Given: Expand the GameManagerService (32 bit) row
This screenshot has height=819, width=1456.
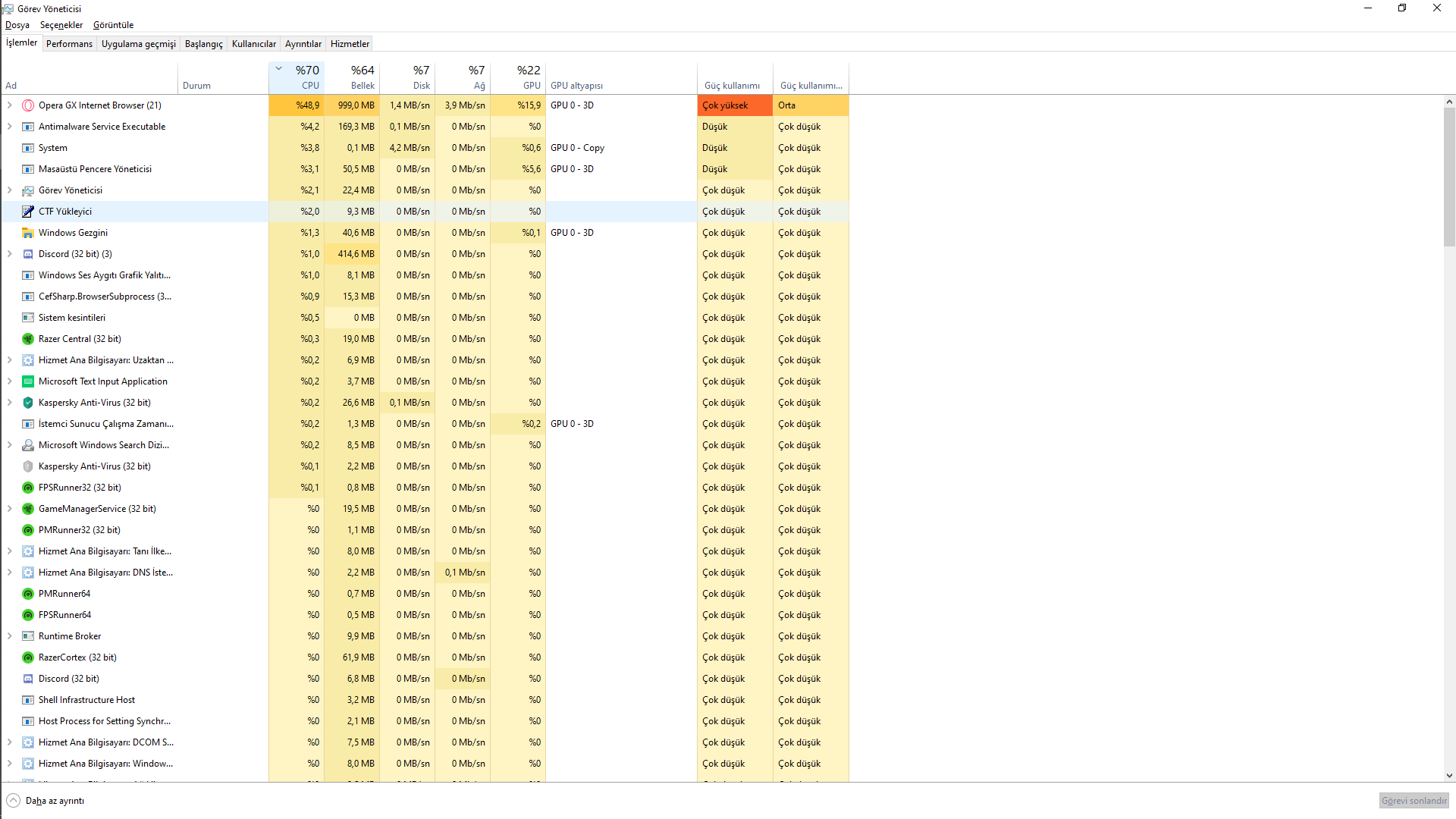Looking at the screenshot, I should click(x=9, y=509).
